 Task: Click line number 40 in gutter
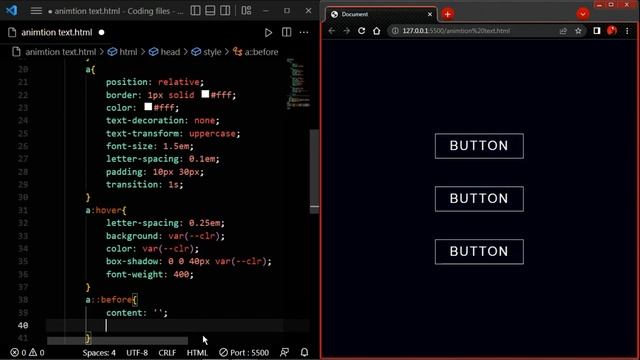click(x=23, y=325)
